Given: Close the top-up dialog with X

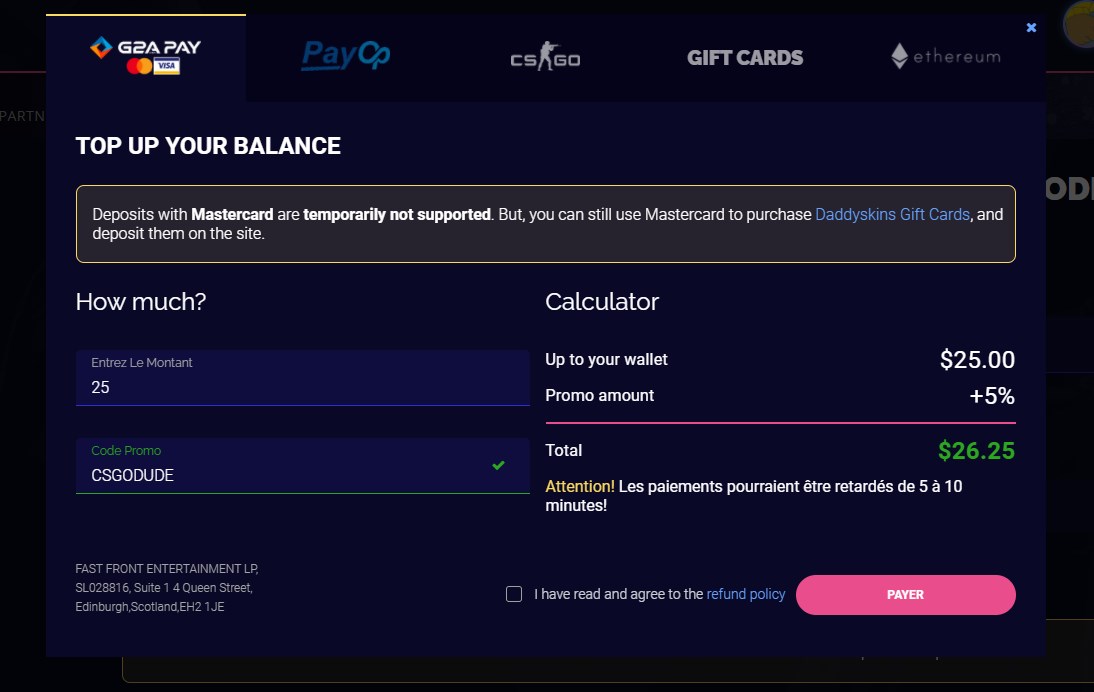Looking at the screenshot, I should tap(1031, 28).
